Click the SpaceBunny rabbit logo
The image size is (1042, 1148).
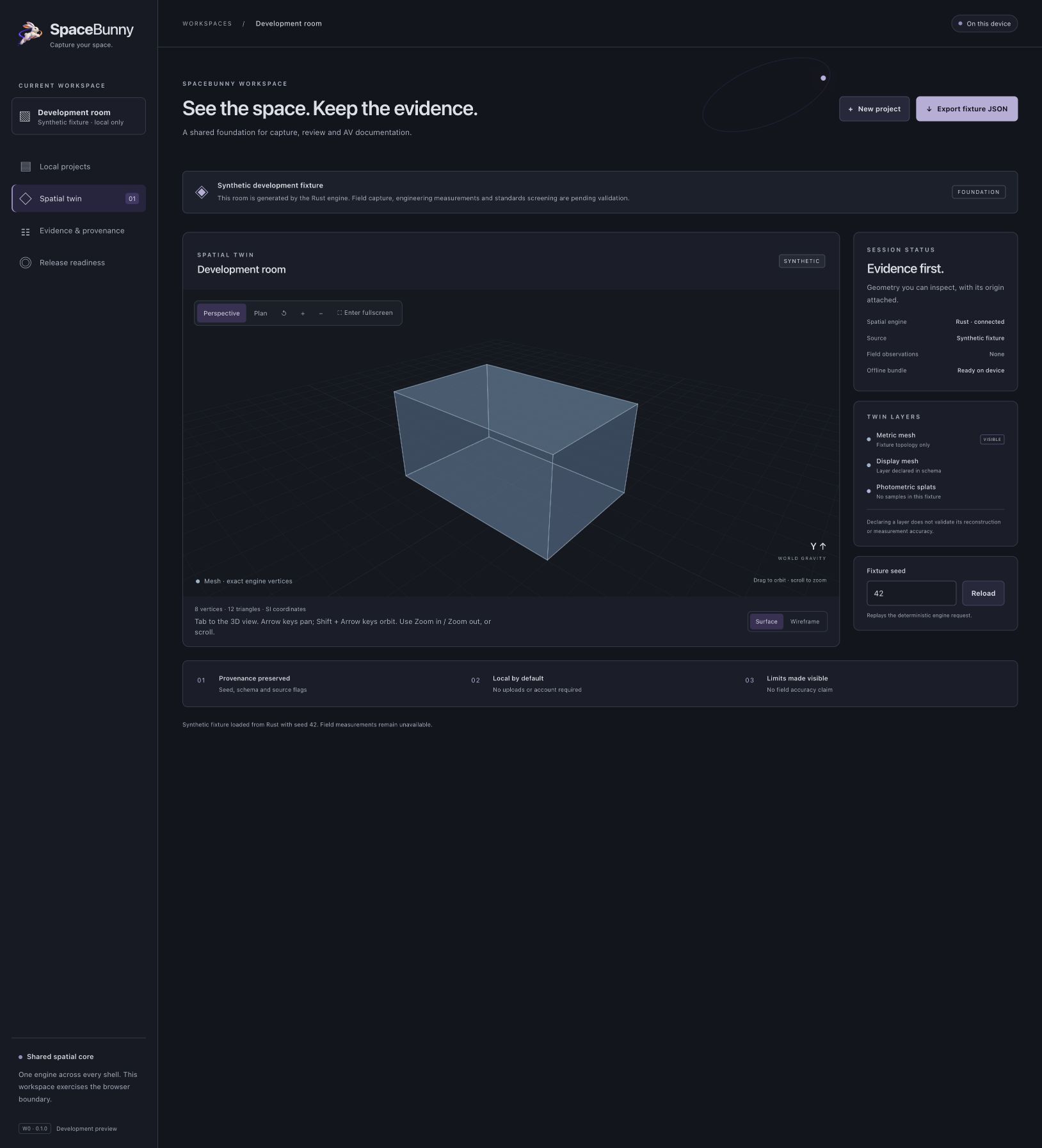pyautogui.click(x=30, y=33)
